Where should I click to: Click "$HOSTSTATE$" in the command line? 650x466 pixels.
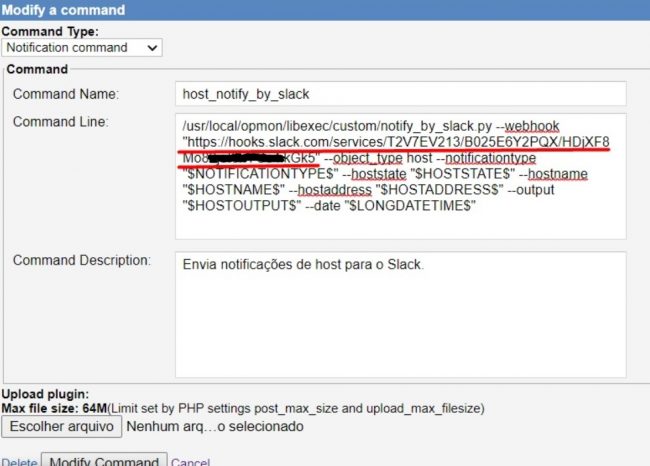click(x=457, y=173)
